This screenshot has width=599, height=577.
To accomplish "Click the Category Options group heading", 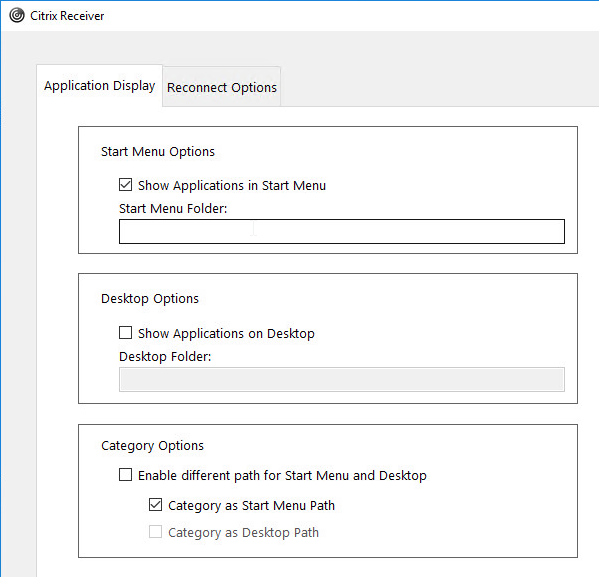I will [x=152, y=446].
